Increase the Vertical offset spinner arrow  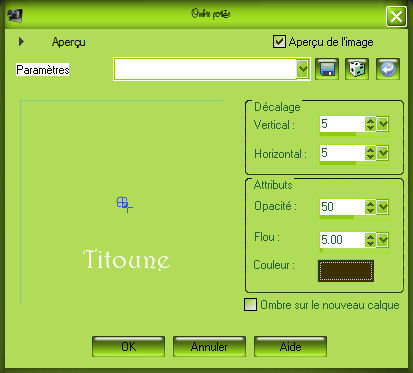click(x=370, y=121)
